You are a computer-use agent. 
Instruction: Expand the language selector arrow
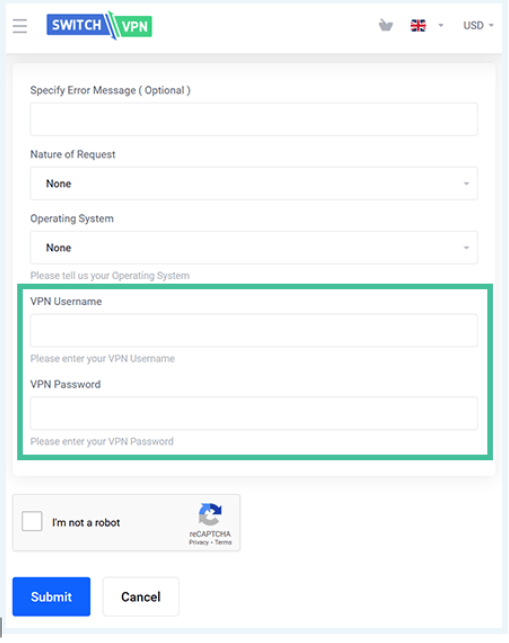(x=441, y=25)
